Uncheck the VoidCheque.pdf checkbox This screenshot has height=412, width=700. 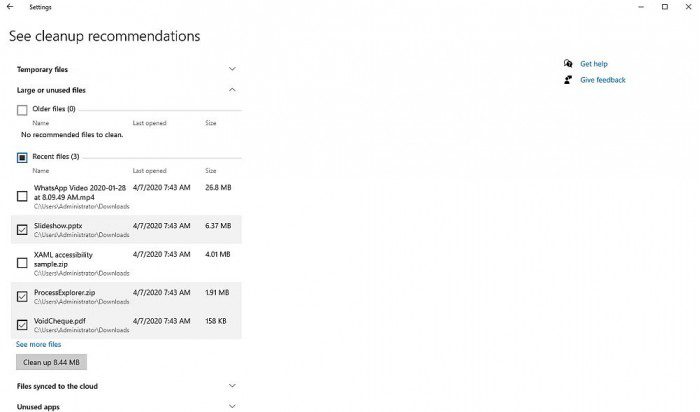[22, 325]
